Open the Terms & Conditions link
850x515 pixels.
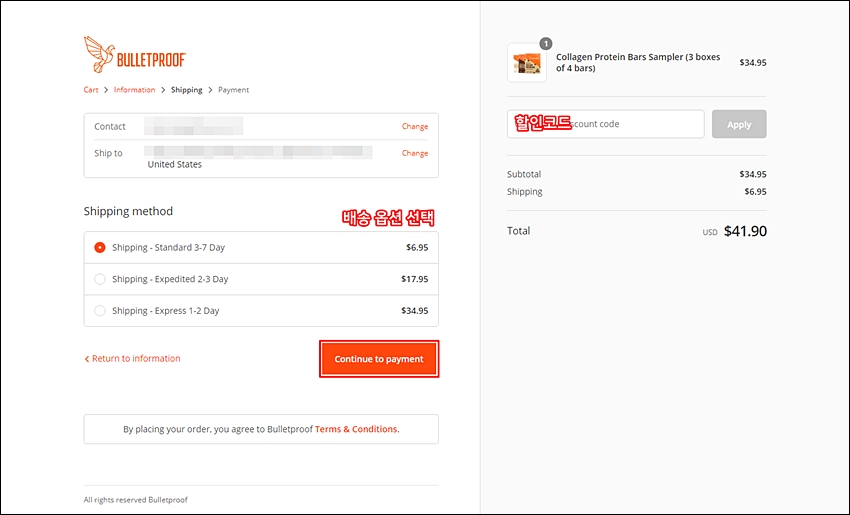point(356,429)
